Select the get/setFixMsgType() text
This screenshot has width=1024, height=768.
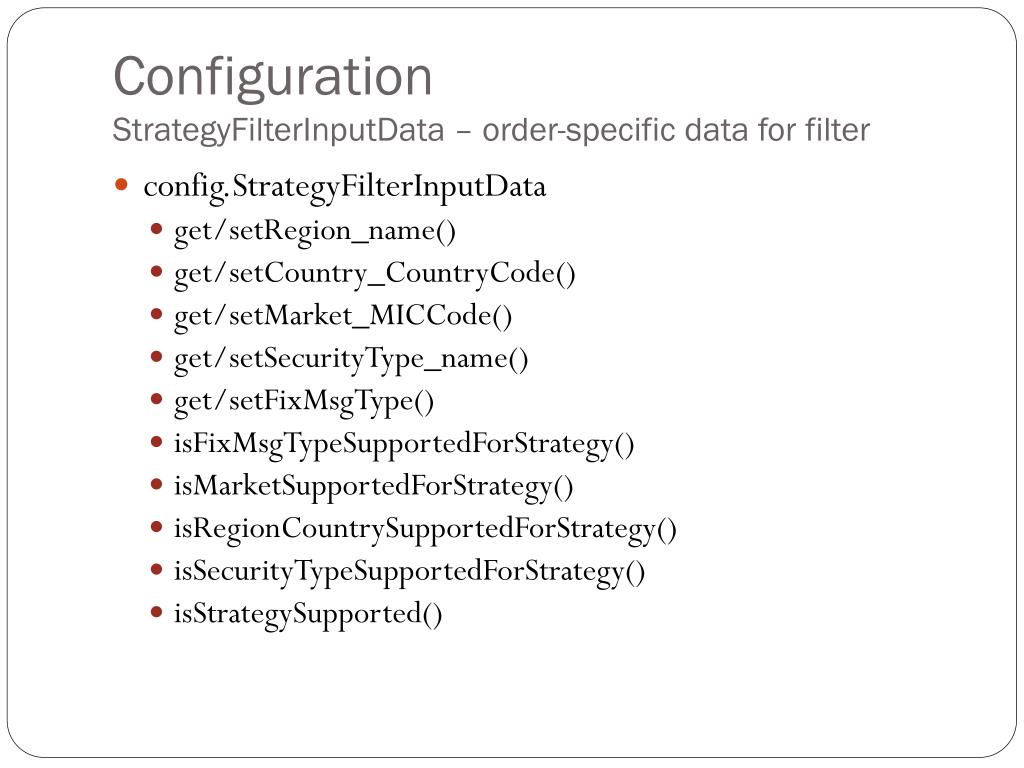pos(304,401)
